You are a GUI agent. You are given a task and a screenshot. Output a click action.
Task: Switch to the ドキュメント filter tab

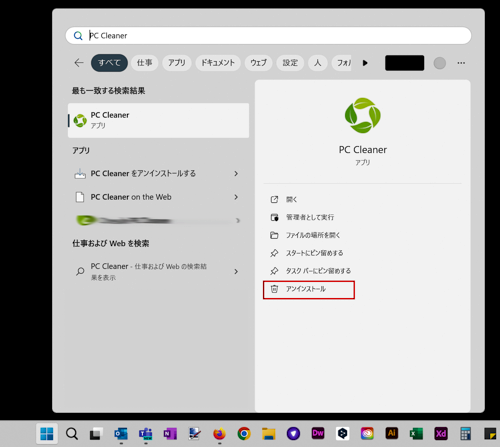[218, 63]
